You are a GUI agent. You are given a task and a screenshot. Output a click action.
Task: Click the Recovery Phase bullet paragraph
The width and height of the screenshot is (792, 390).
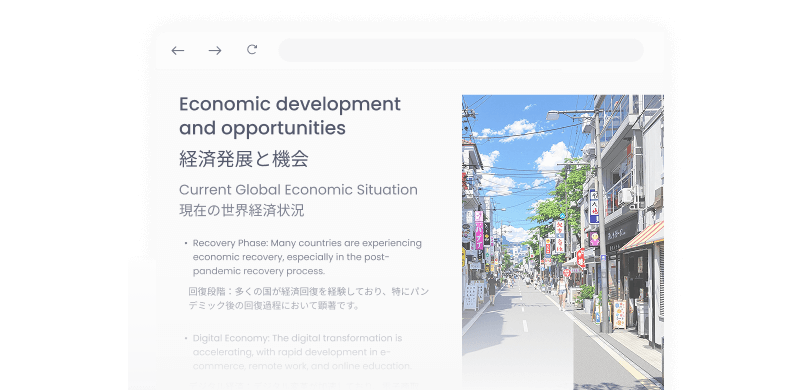click(x=307, y=257)
